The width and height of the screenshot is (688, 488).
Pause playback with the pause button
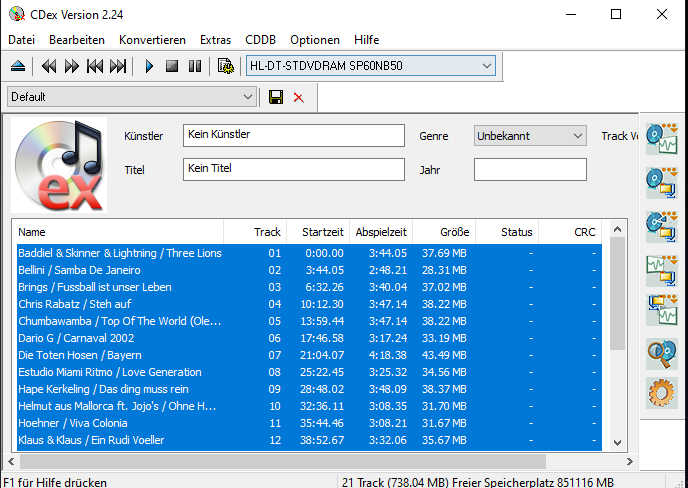pos(194,66)
